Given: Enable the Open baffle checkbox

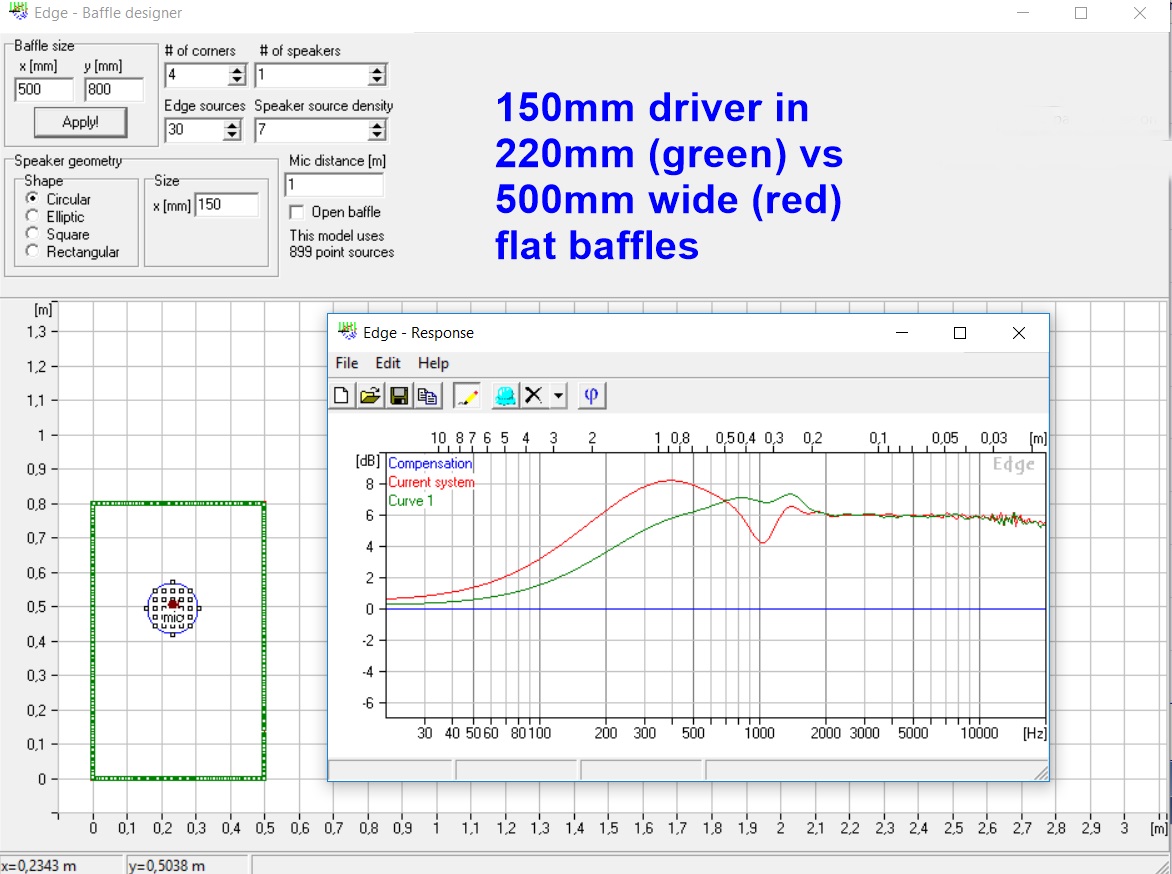Looking at the screenshot, I should pos(297,212).
